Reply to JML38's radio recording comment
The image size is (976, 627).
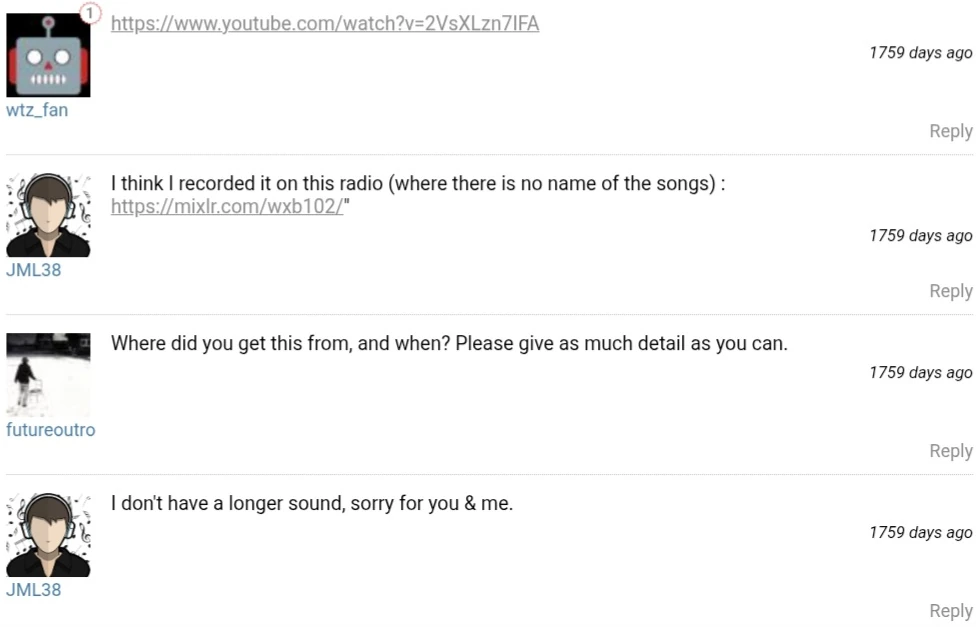coord(950,291)
